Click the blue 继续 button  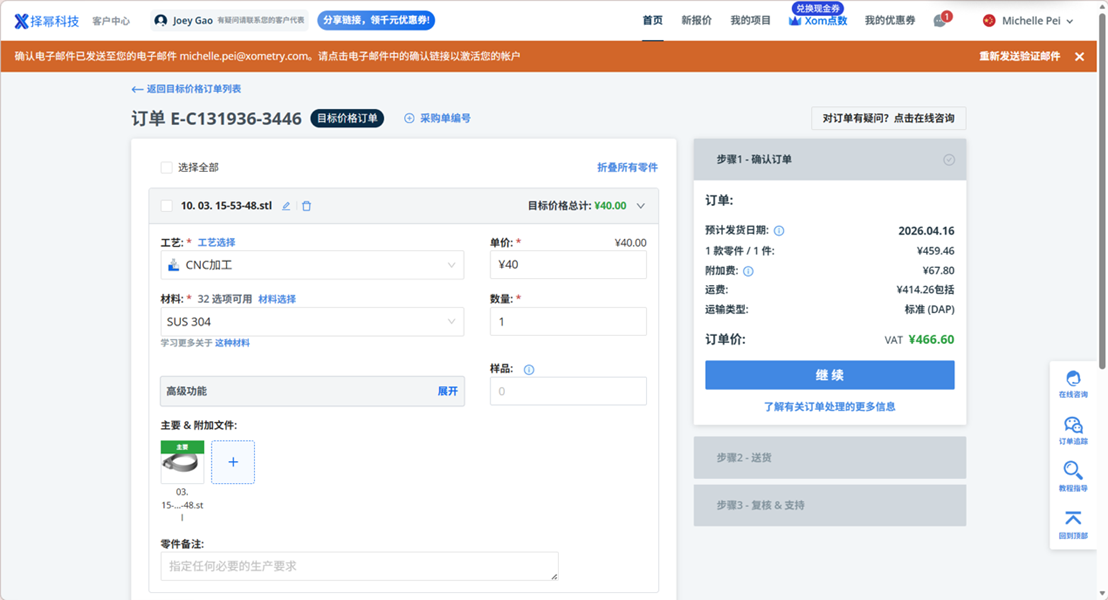click(829, 375)
